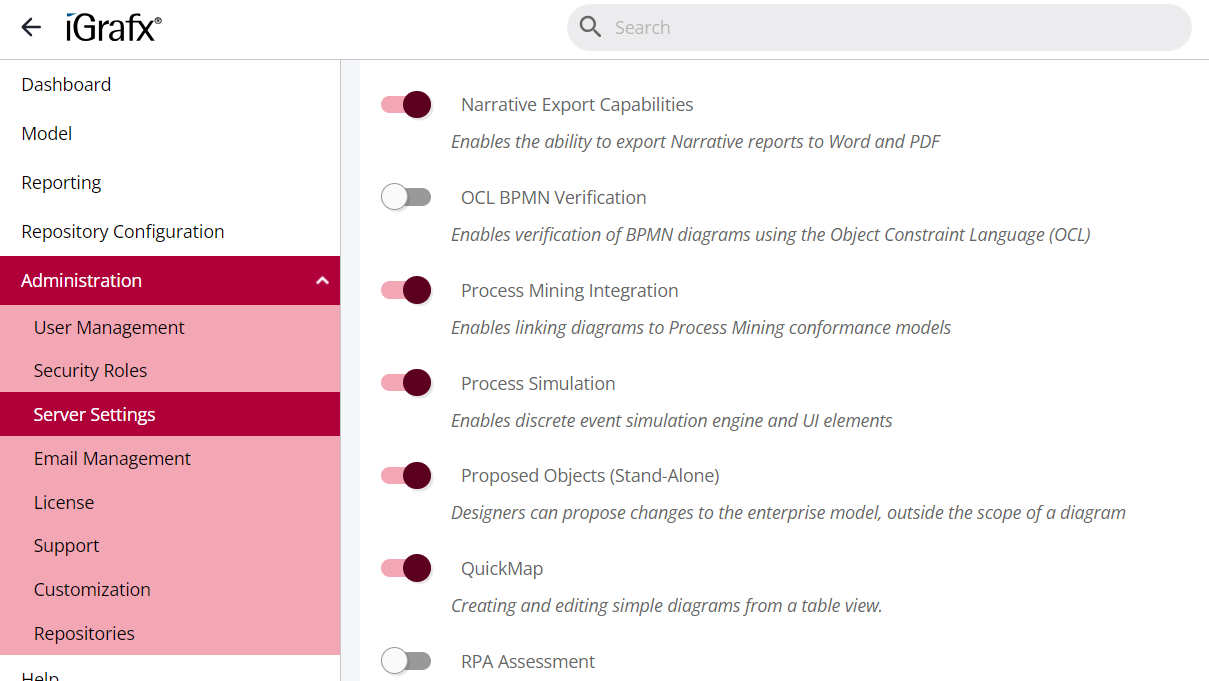This screenshot has width=1209, height=681.
Task: Disable Narrative Export Capabilities toggle
Action: (406, 105)
